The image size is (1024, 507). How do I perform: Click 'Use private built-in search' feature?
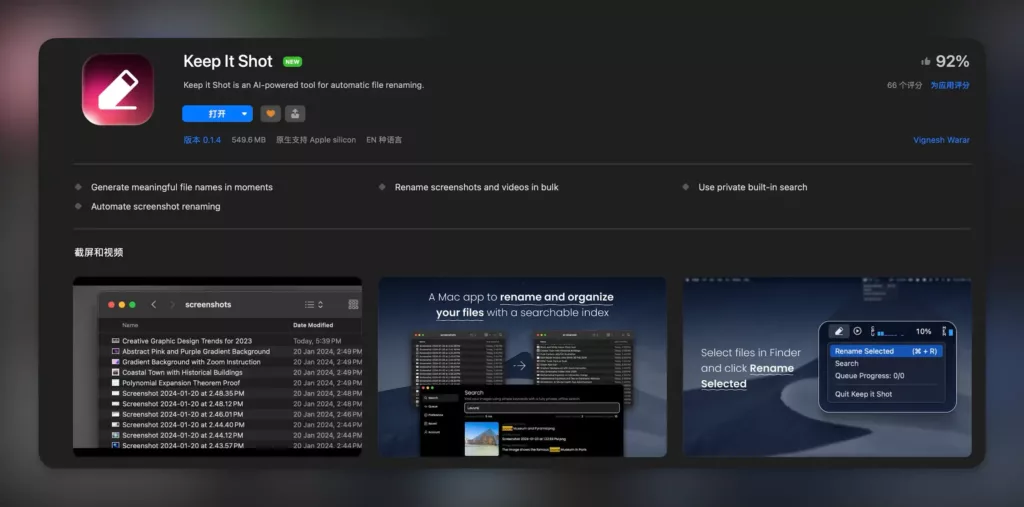(x=752, y=187)
